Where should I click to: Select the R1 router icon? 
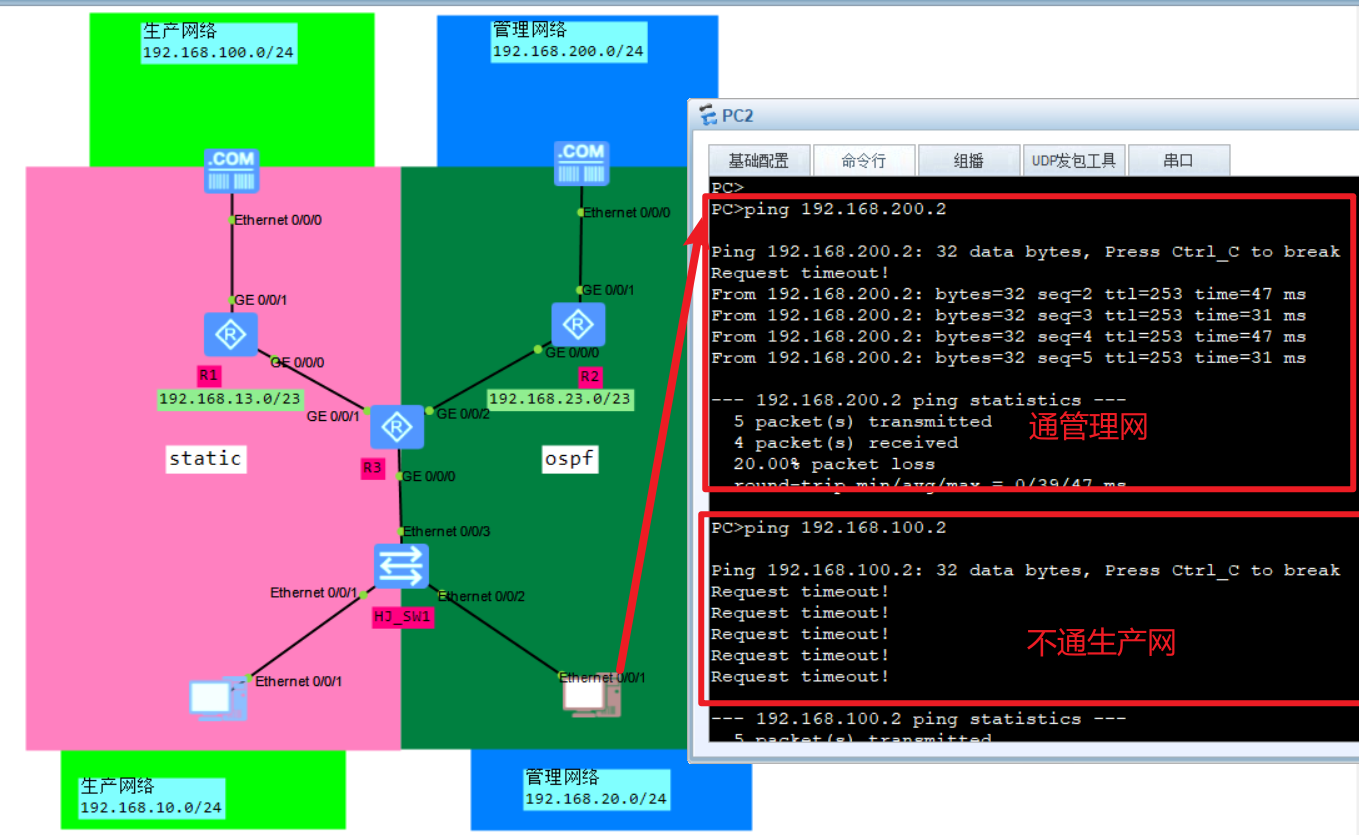coord(231,334)
